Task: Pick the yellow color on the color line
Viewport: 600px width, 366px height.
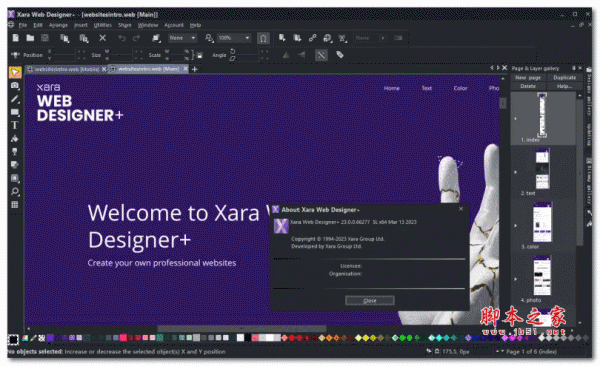Action: 365,338
